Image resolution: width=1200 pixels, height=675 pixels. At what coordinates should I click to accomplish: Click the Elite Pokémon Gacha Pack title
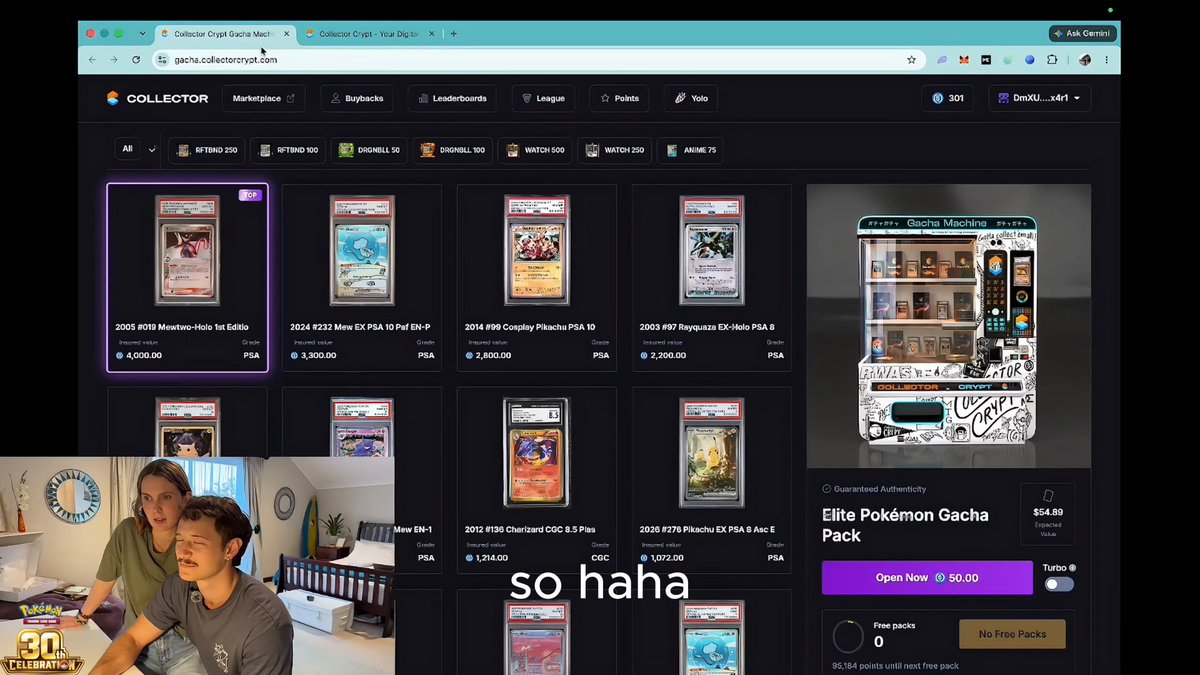coord(905,525)
